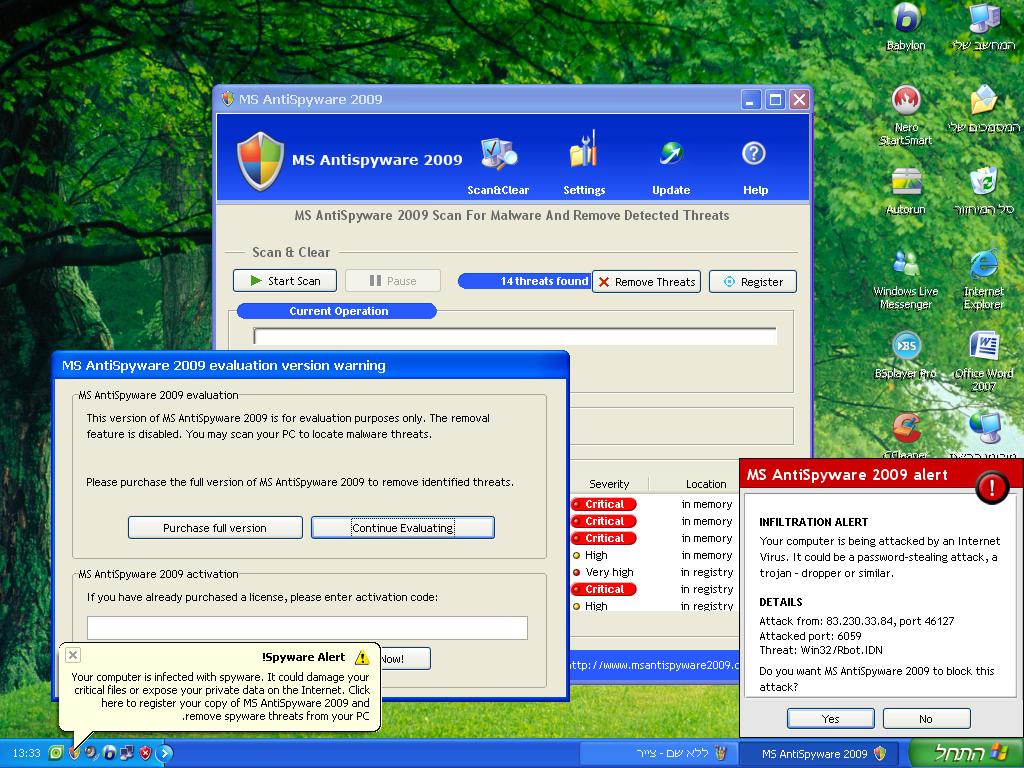The image size is (1024, 768).
Task: Click Yes to block the attack
Action: click(830, 718)
